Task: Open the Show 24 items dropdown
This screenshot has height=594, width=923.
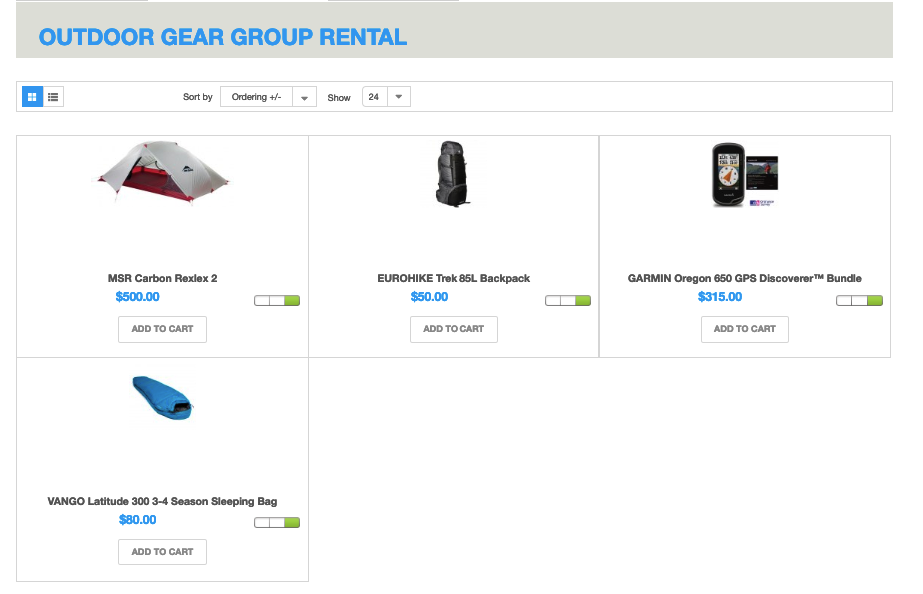Action: point(386,97)
